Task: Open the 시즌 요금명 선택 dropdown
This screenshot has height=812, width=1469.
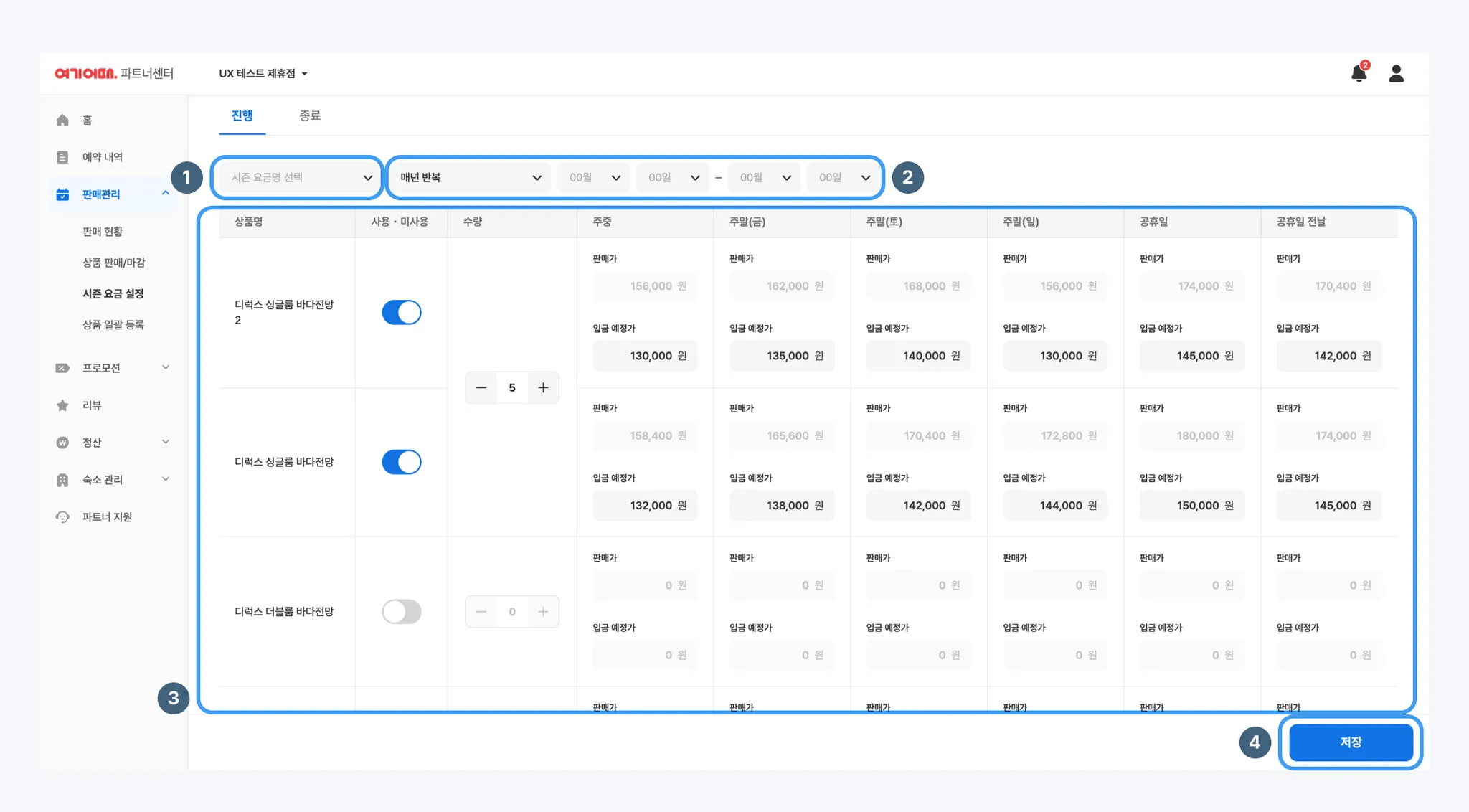Action: tap(297, 177)
